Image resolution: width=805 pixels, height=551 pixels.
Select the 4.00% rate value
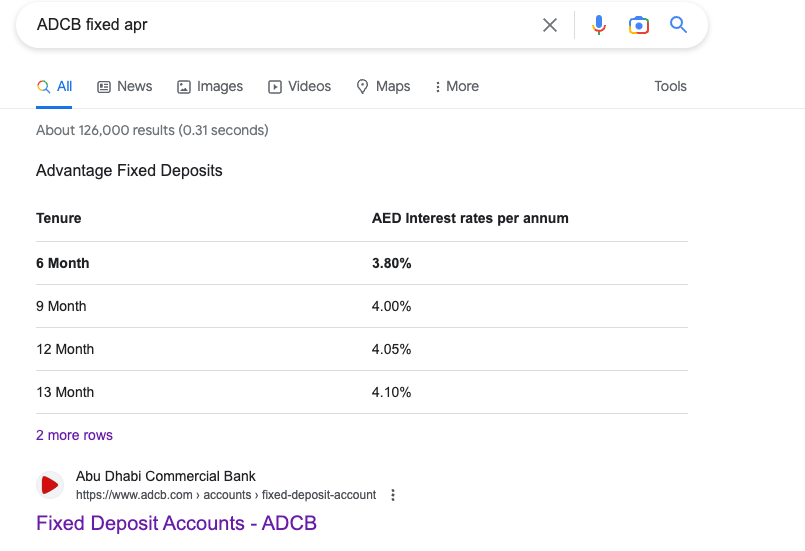coord(392,306)
